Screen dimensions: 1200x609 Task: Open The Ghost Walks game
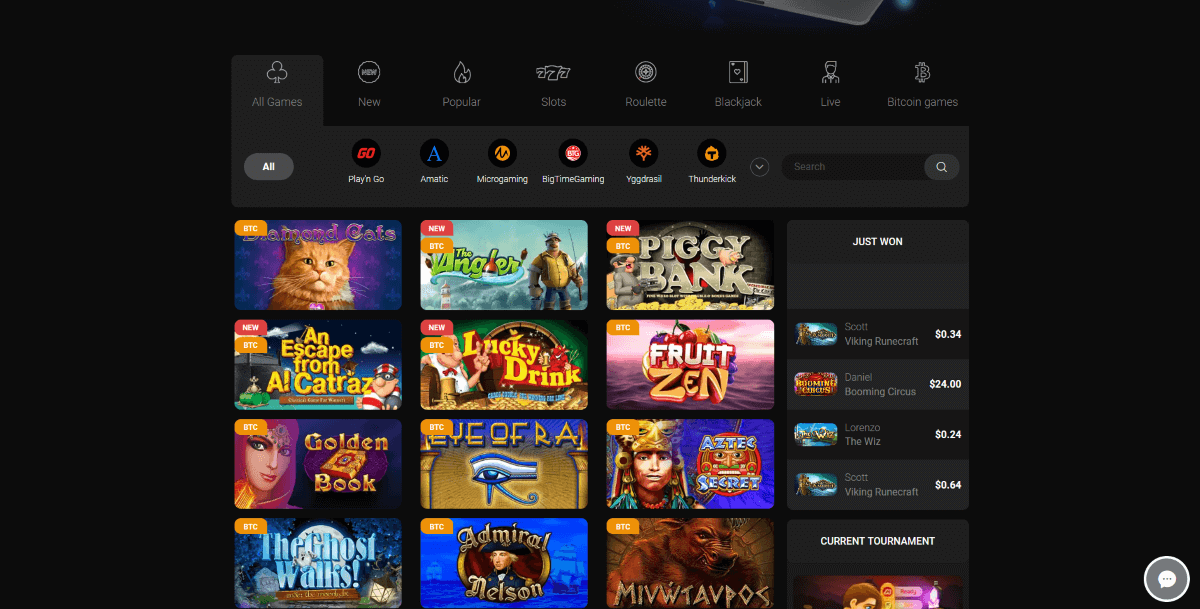click(318, 563)
